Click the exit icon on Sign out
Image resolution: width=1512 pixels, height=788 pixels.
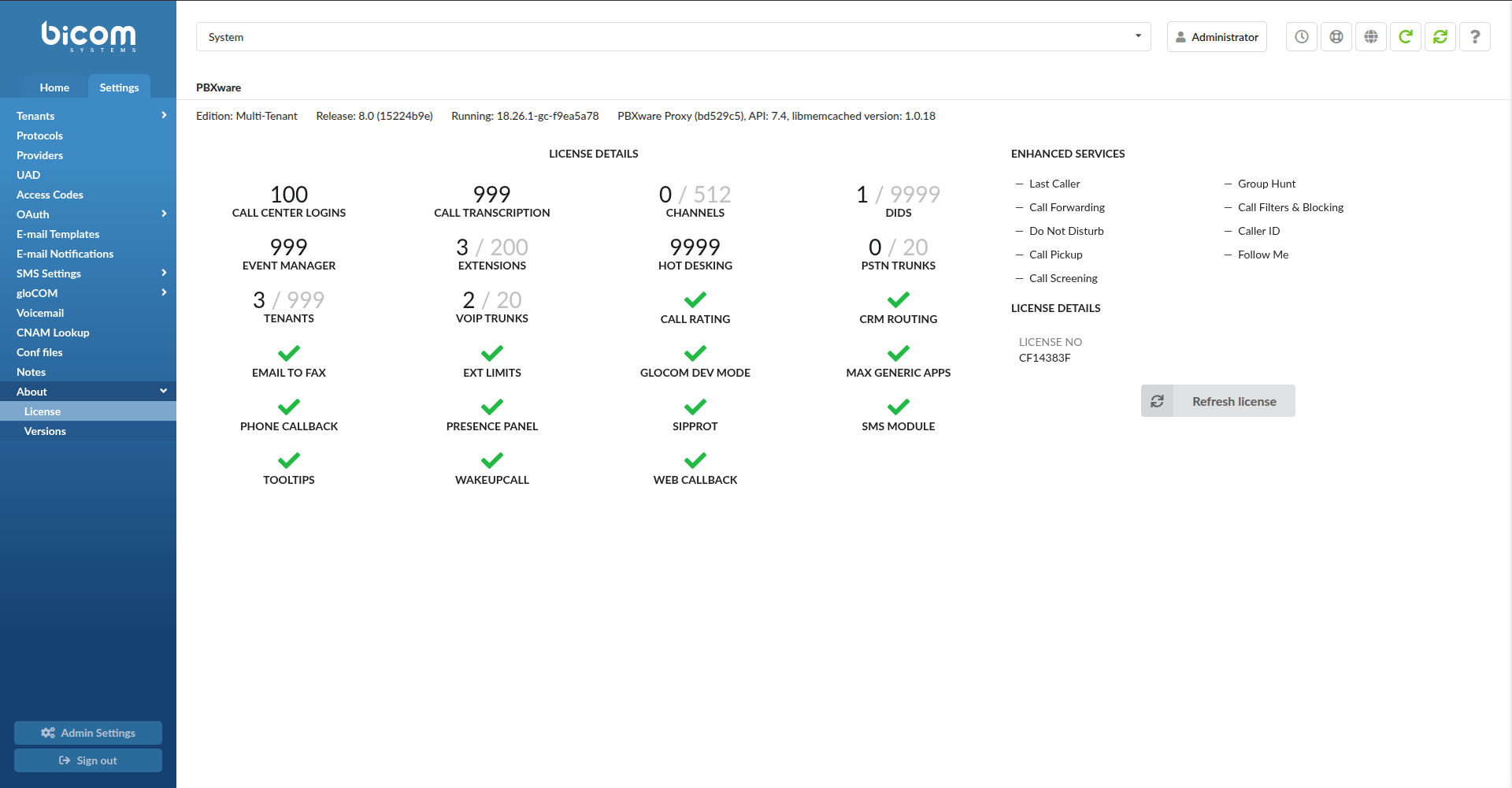pyautogui.click(x=65, y=760)
